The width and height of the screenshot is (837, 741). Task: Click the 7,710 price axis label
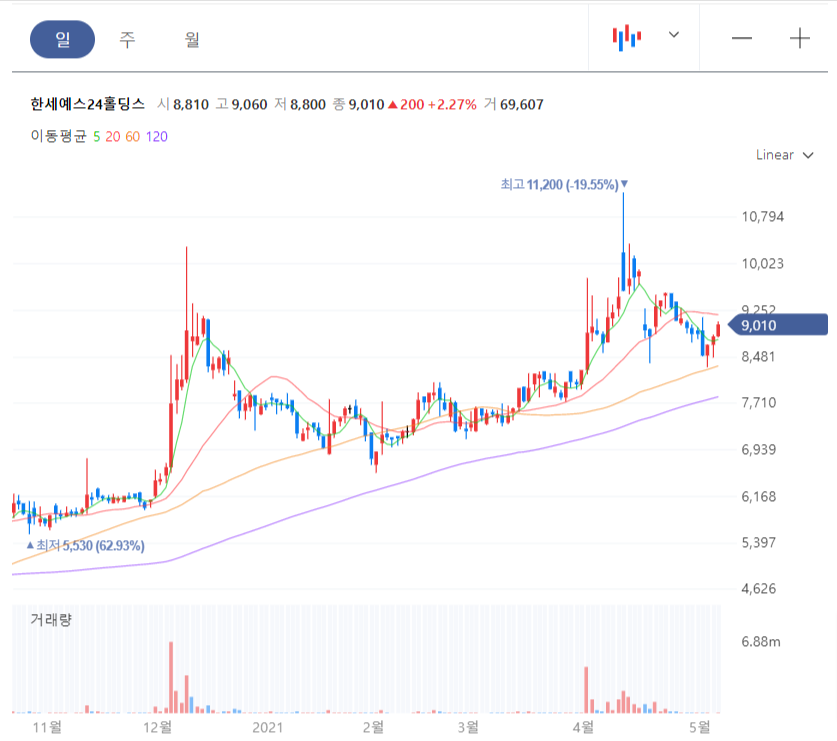tap(759, 403)
